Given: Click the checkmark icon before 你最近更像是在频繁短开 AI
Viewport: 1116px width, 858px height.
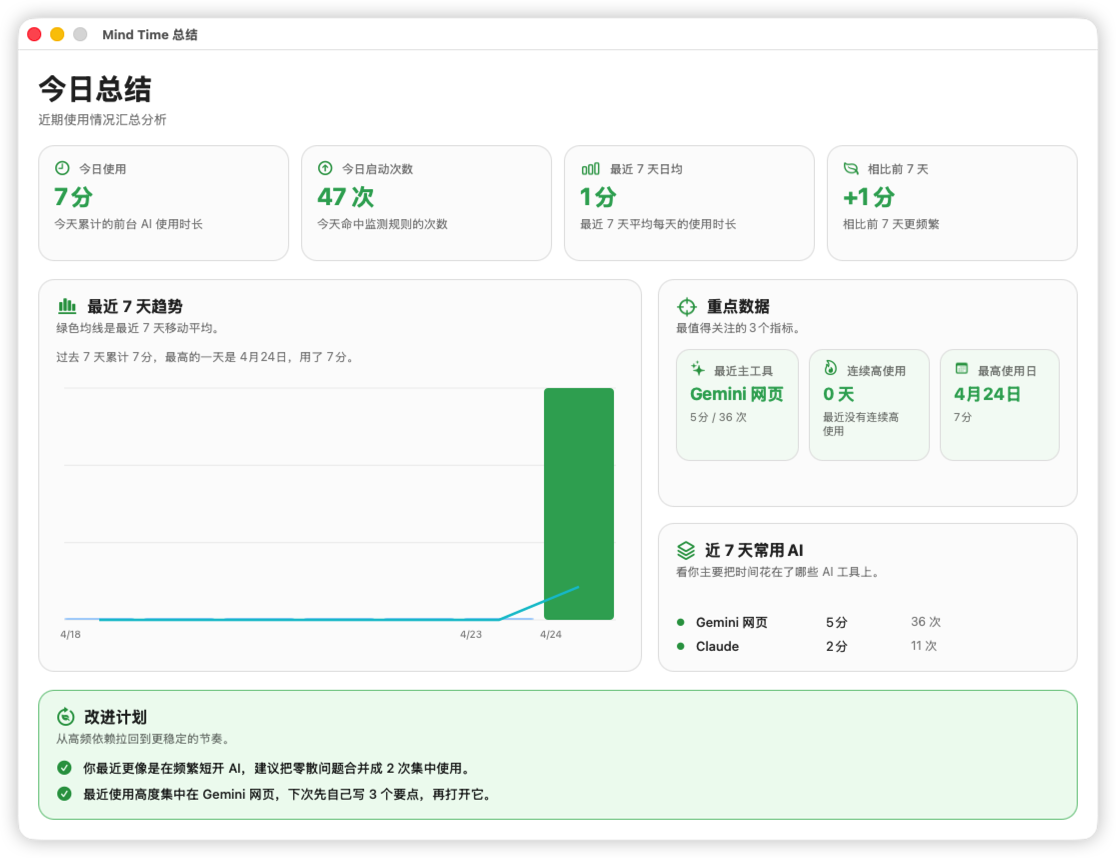Looking at the screenshot, I should click(x=64, y=768).
